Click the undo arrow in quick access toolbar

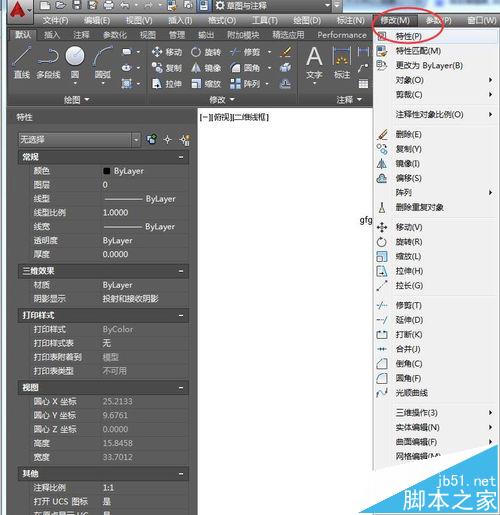click(125, 5)
